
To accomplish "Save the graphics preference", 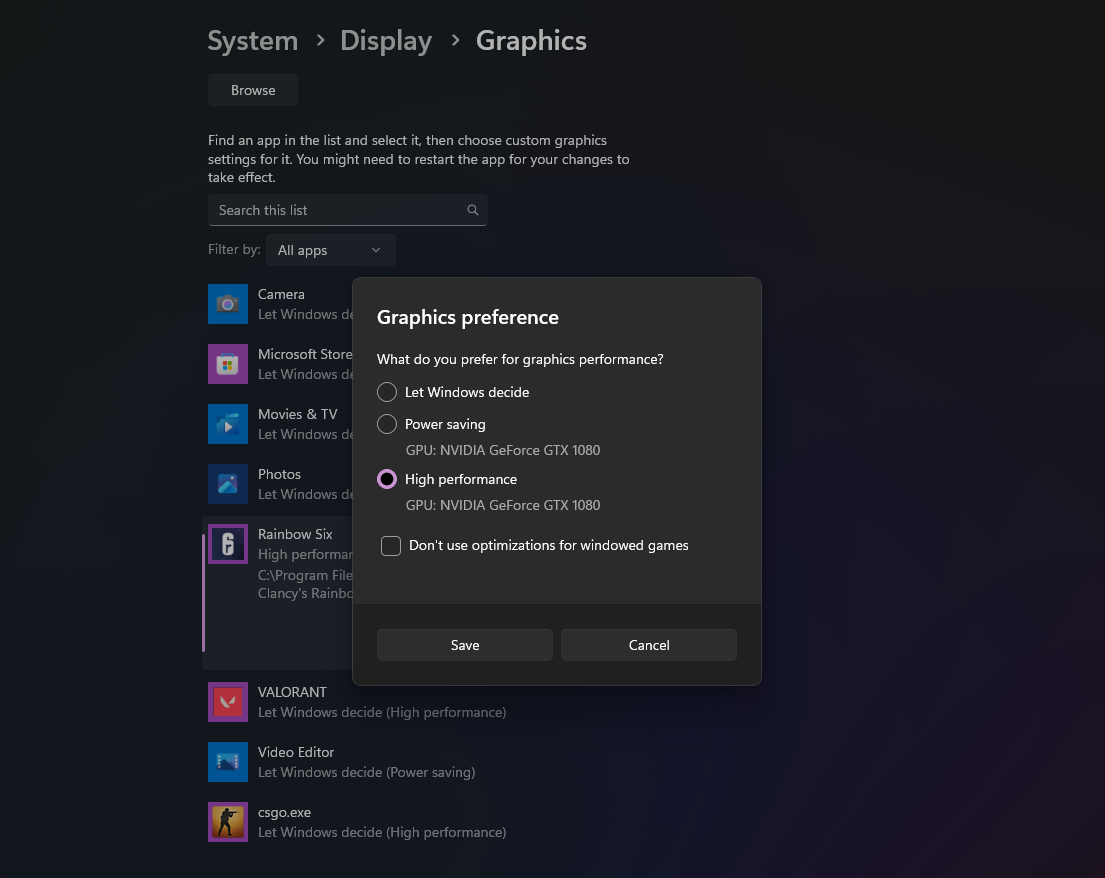I will click(x=465, y=645).
